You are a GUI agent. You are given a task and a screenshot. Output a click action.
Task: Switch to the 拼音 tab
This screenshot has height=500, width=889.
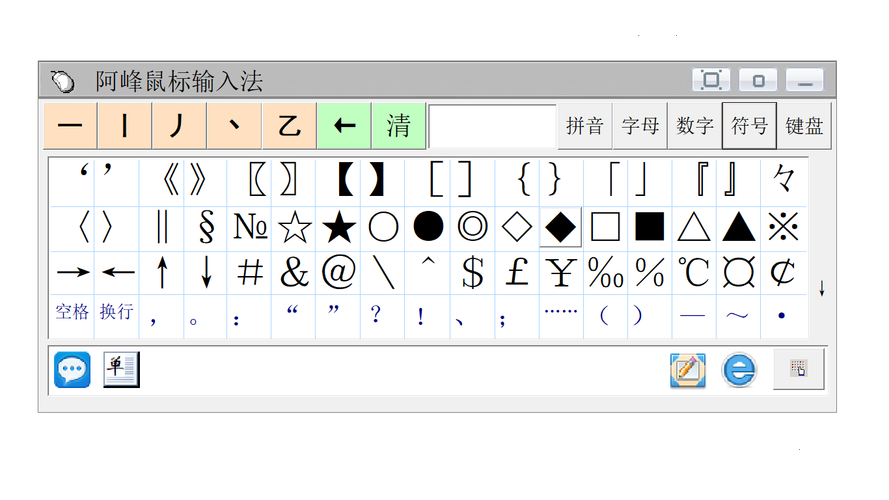pyautogui.click(x=585, y=126)
